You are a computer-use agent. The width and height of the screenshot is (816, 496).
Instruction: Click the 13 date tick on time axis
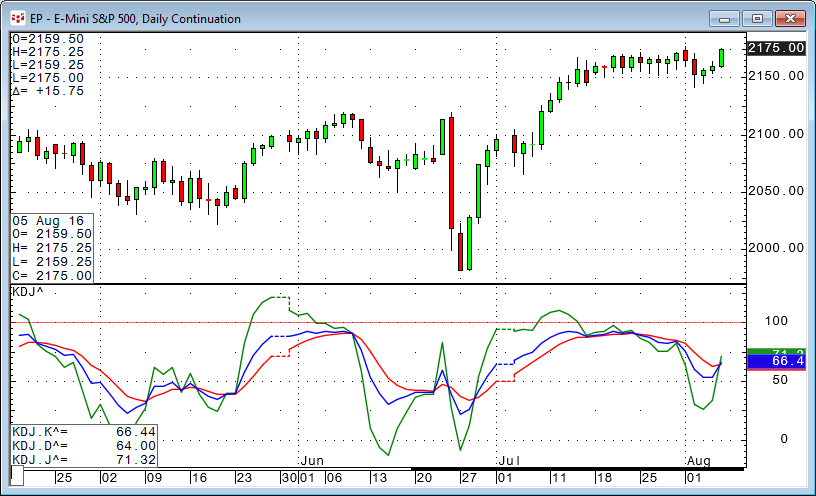379,478
